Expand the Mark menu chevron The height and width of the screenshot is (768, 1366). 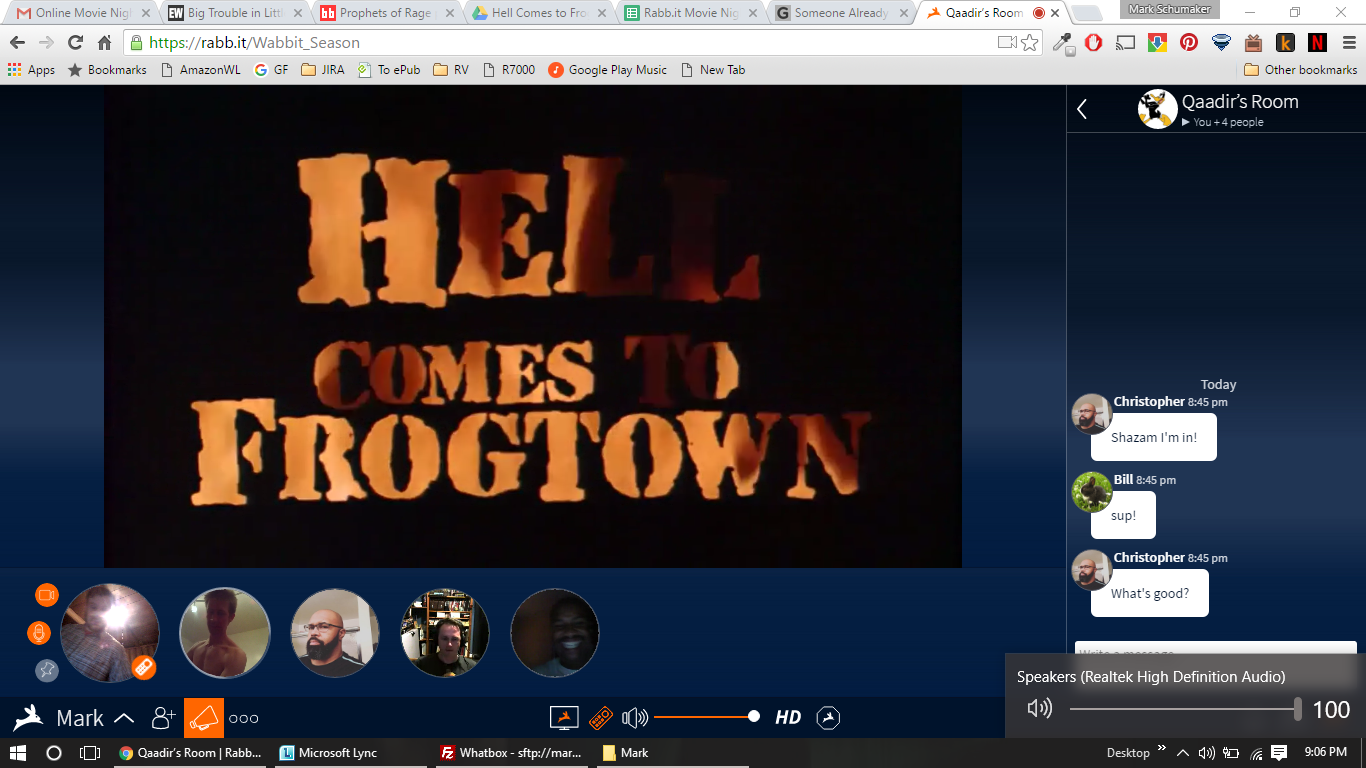pos(124,718)
